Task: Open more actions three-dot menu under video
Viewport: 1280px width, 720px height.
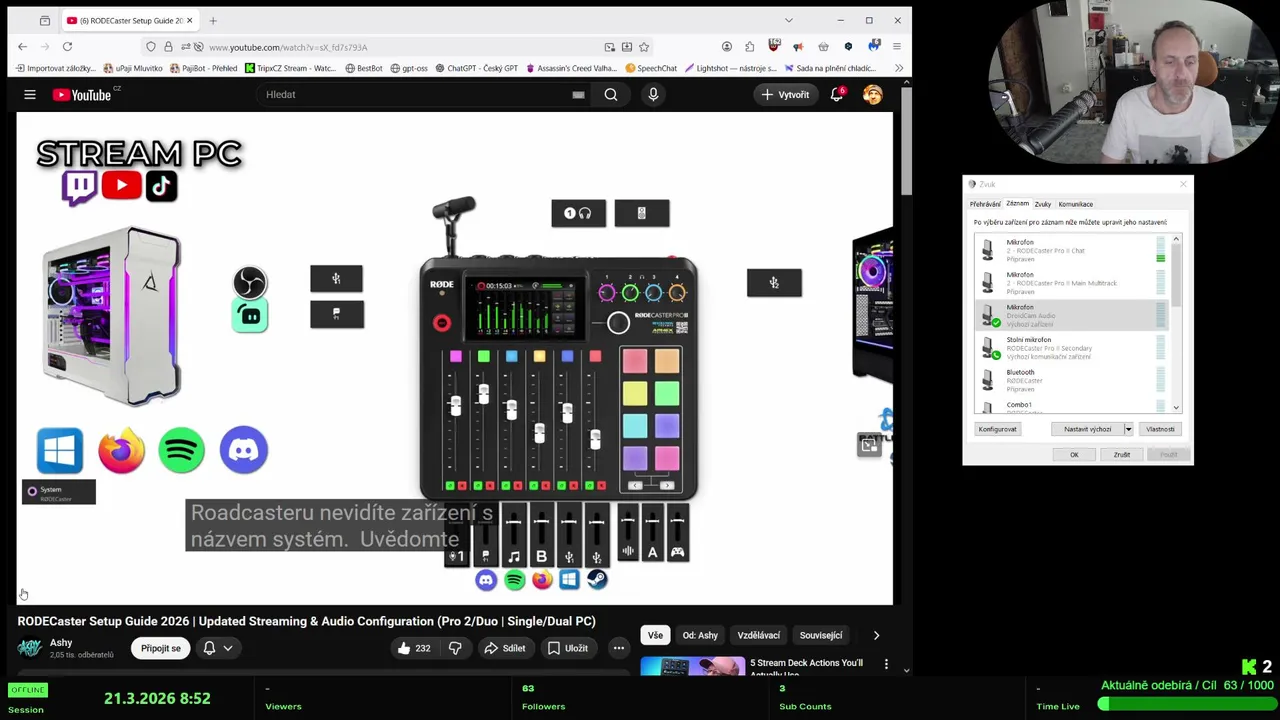Action: pos(619,648)
